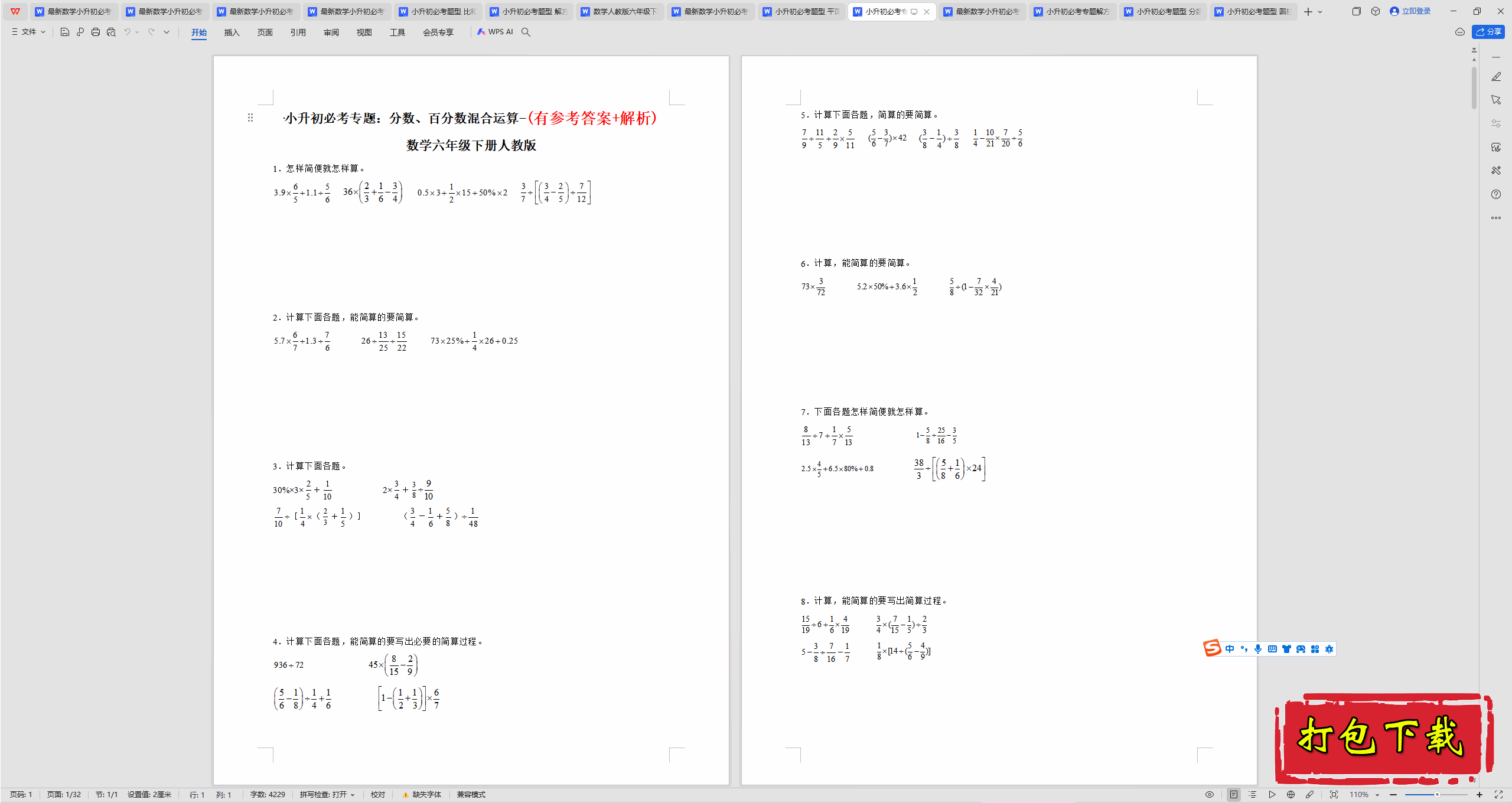Click 缺失字体 missing fonts warning
Screen dimensions: 1512x803
pos(422,795)
